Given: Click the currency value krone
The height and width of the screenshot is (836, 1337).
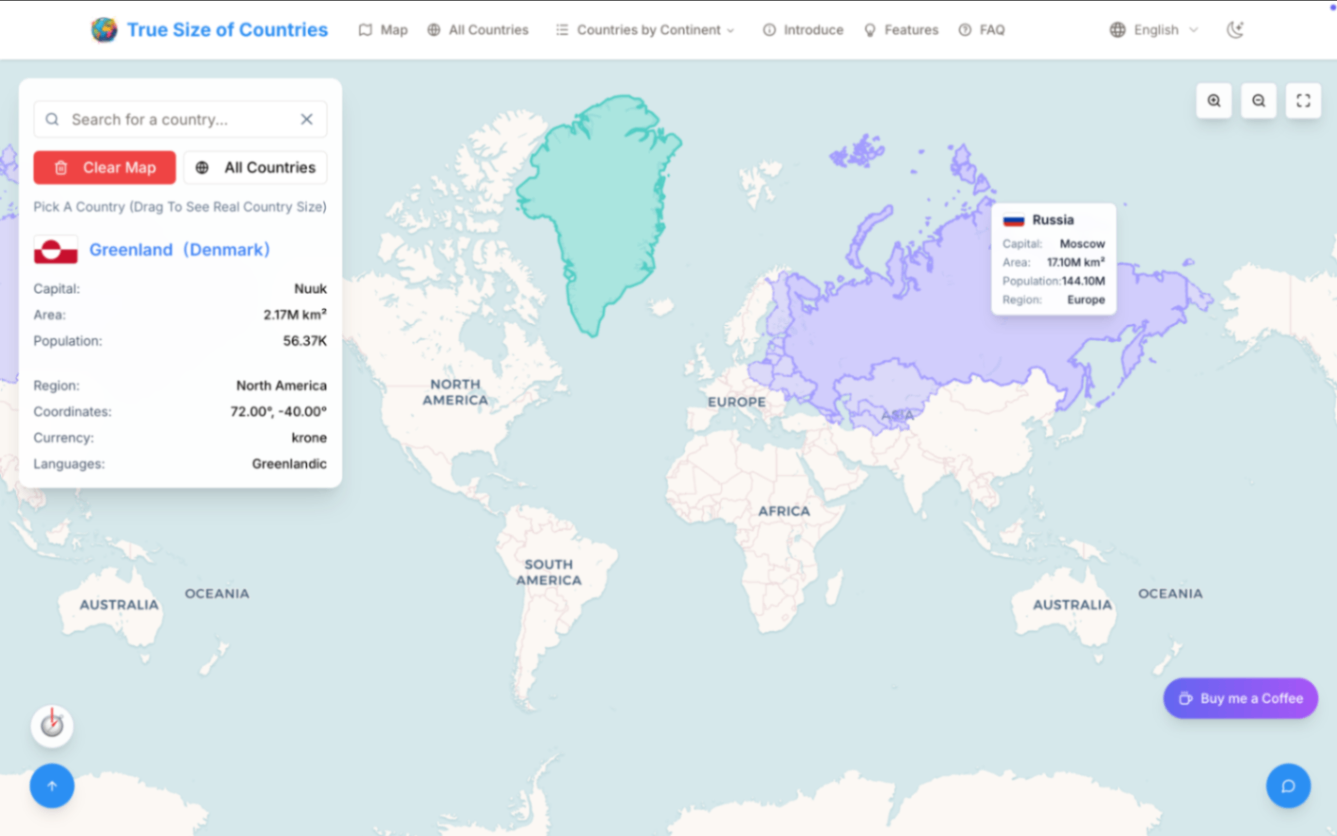Looking at the screenshot, I should pos(309,438).
